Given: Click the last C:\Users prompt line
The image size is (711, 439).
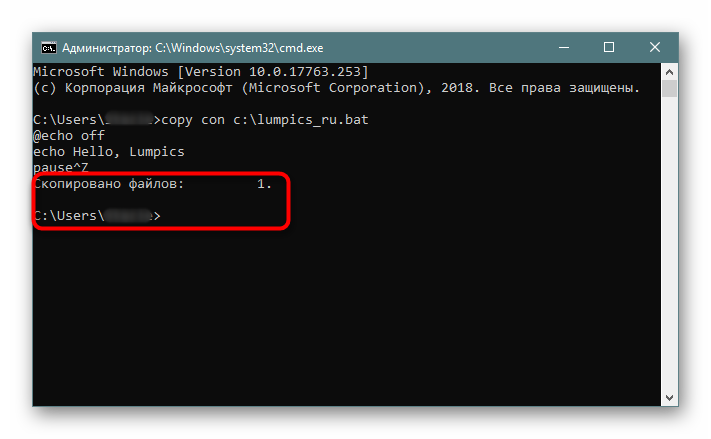Looking at the screenshot, I should tap(97, 215).
